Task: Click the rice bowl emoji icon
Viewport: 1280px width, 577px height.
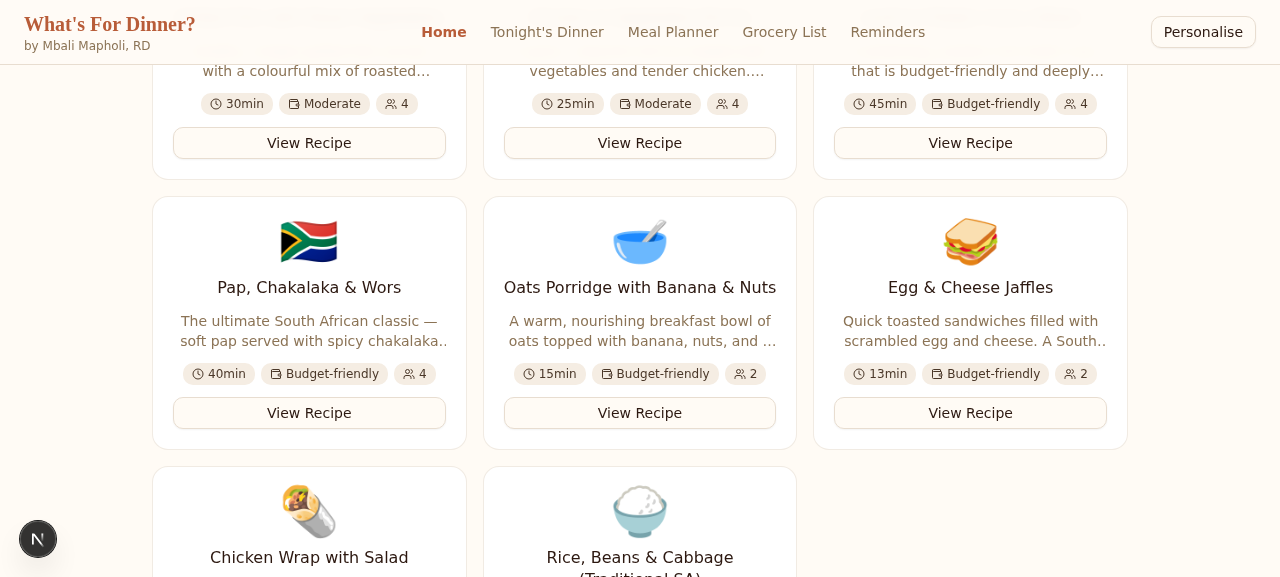Action: (640, 512)
